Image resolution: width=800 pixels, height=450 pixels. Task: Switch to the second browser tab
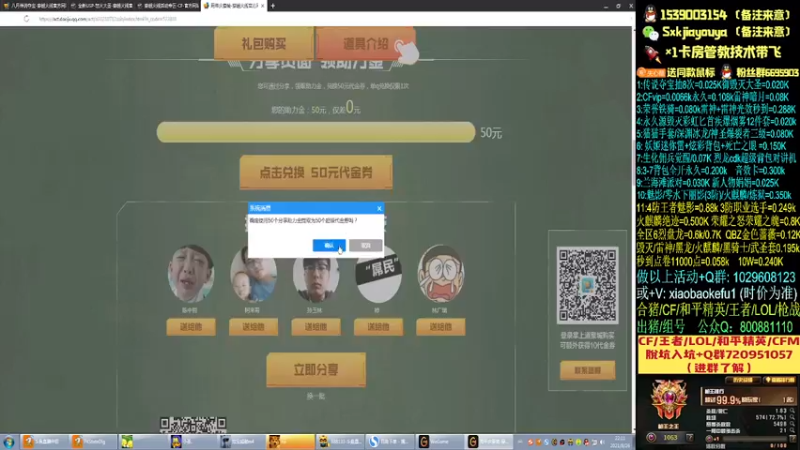tap(102, 6)
